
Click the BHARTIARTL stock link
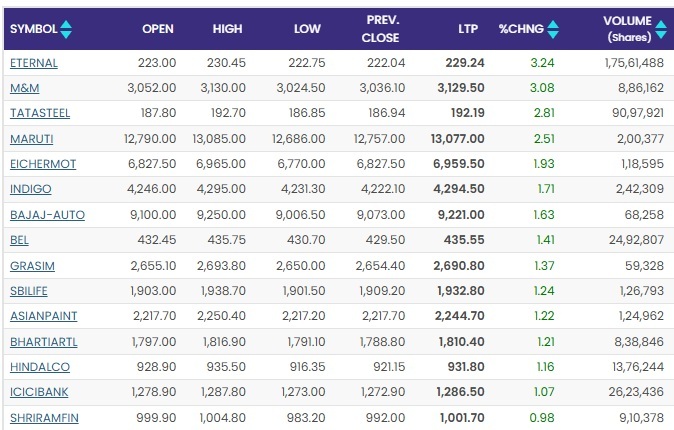click(x=43, y=342)
